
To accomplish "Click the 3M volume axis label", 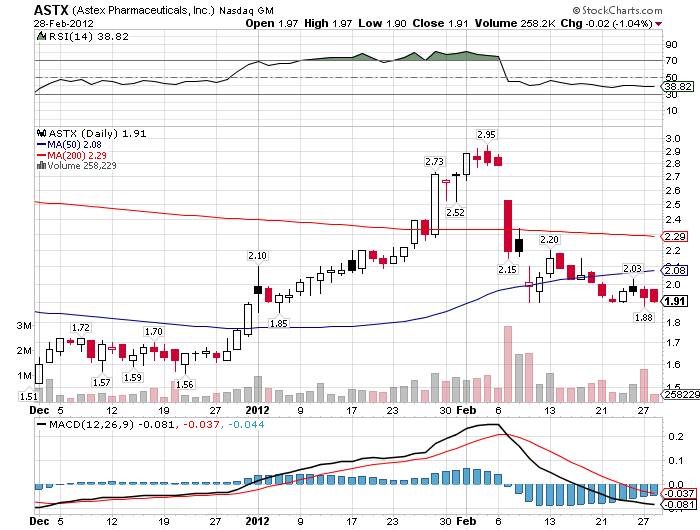I will (x=24, y=326).
